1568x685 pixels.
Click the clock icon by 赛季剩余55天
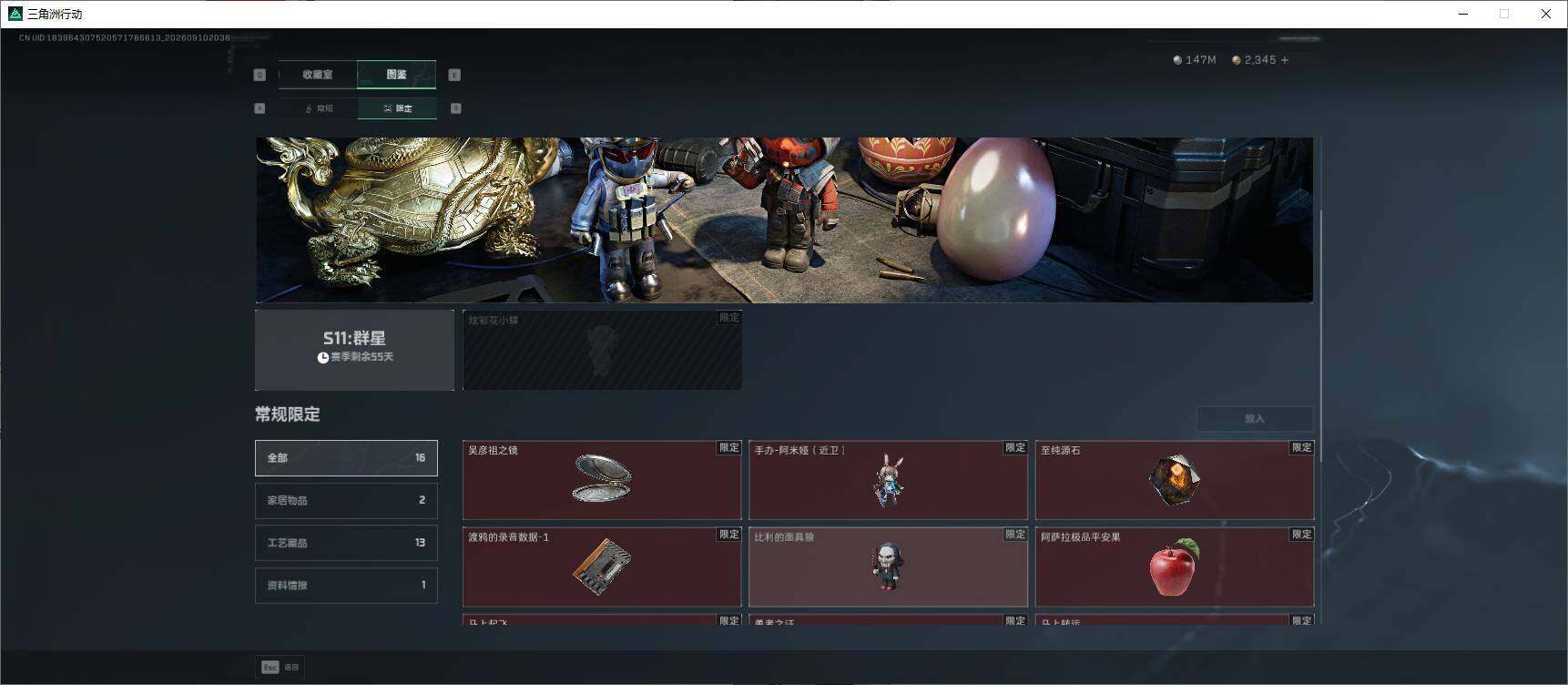(322, 358)
